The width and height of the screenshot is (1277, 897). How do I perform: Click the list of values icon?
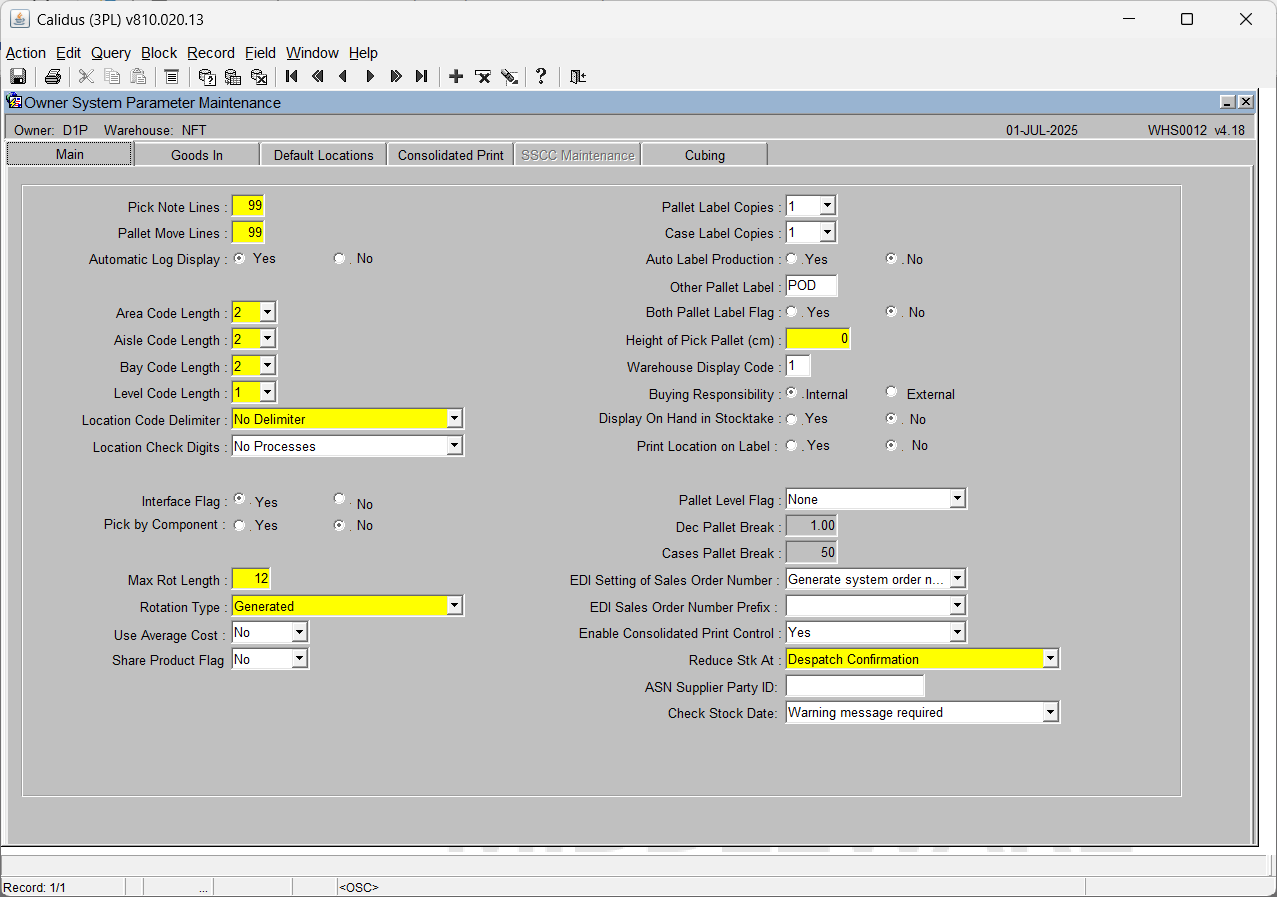pyautogui.click(x=171, y=76)
